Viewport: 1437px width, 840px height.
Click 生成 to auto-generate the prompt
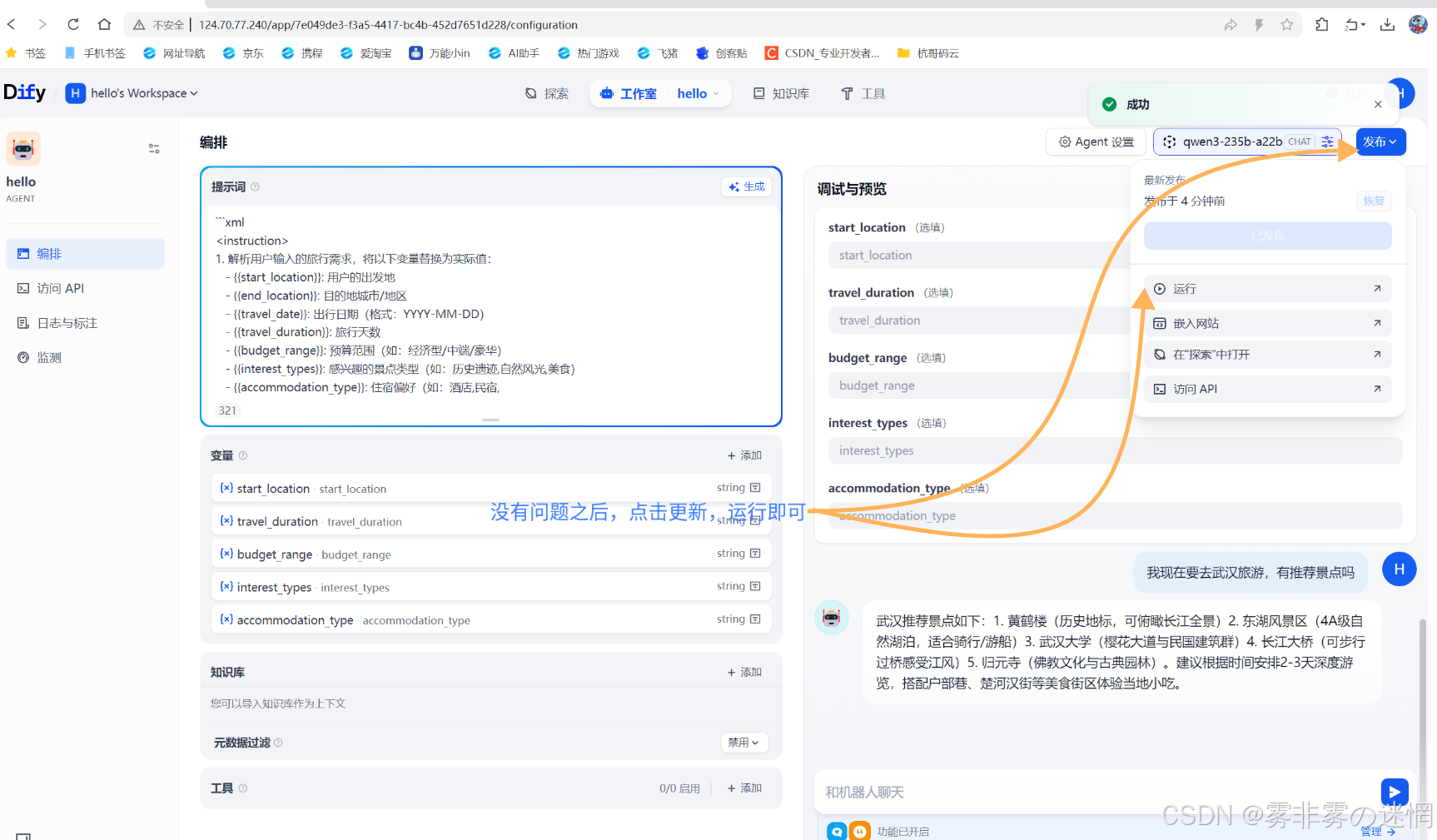[747, 186]
